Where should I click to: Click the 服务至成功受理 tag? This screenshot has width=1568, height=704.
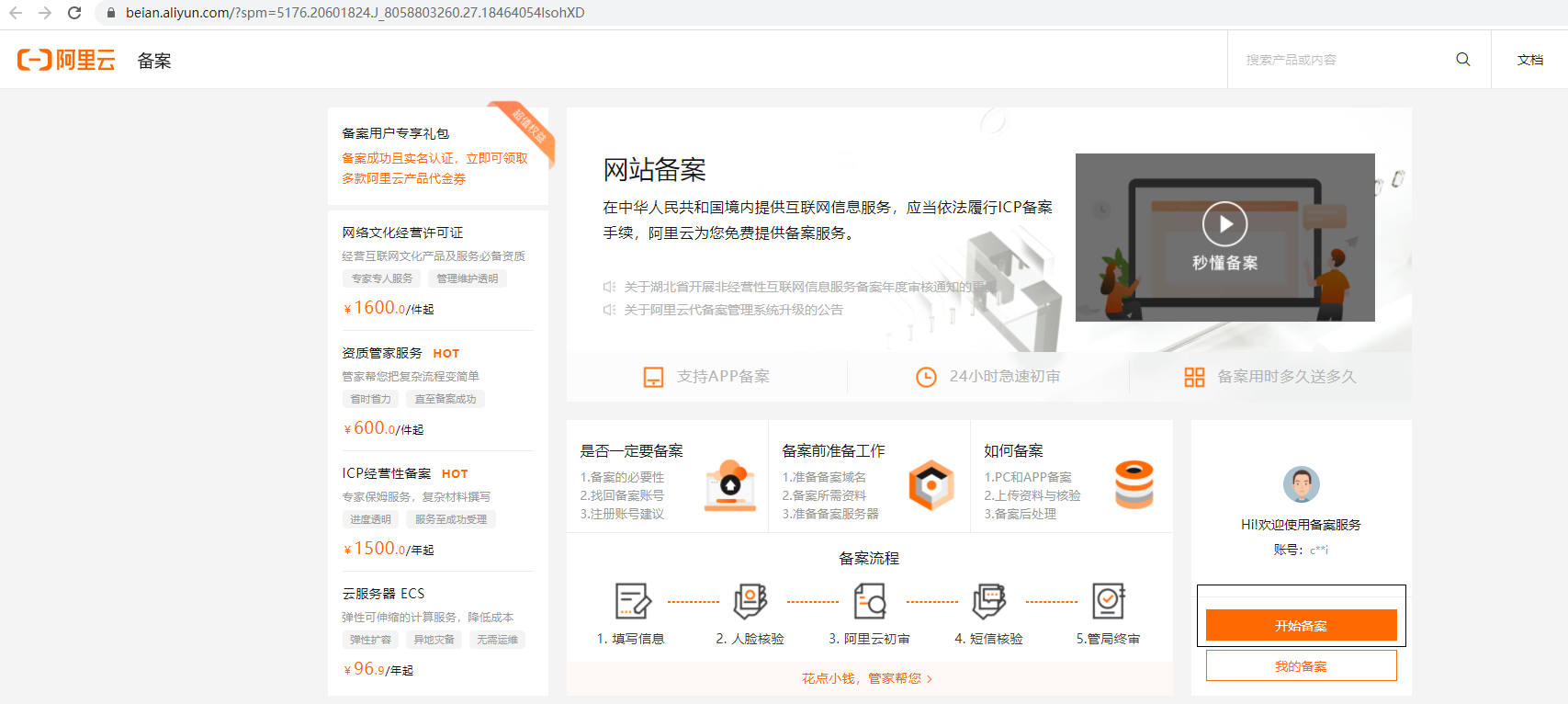pyautogui.click(x=451, y=519)
